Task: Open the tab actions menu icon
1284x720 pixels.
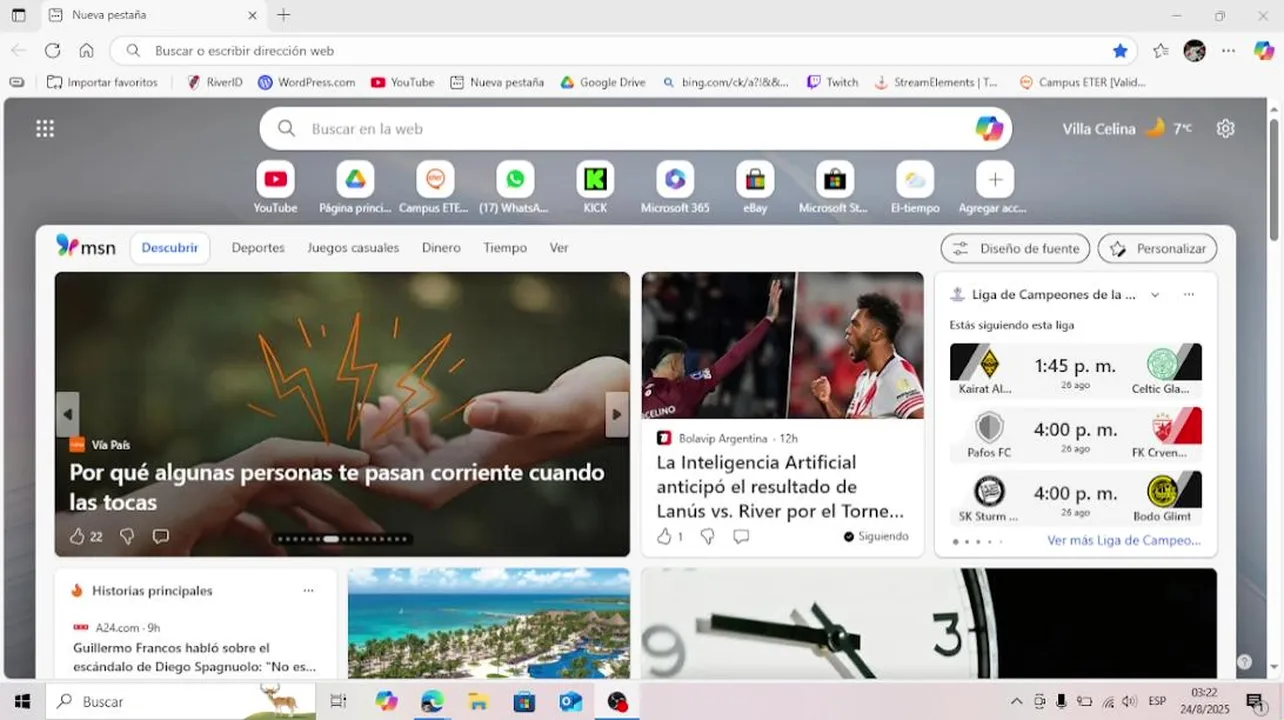Action: coord(18,15)
